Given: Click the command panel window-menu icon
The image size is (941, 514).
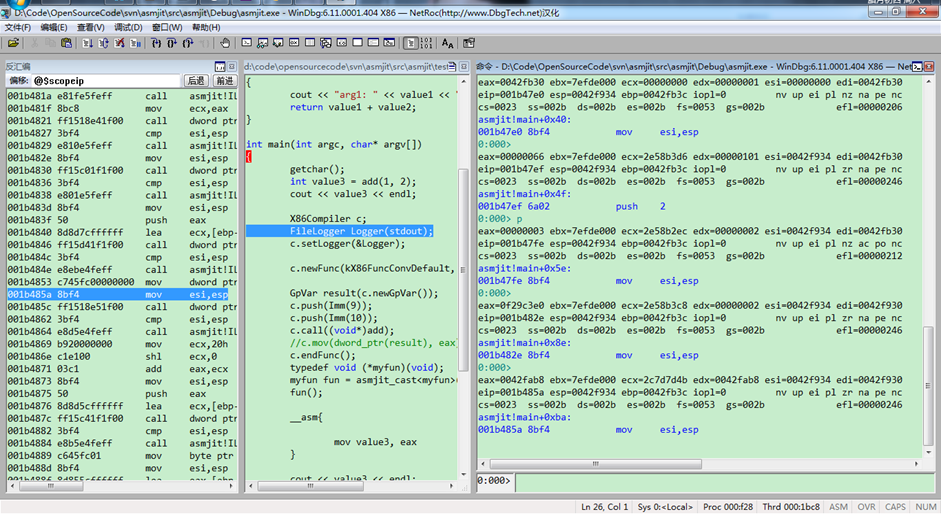Looking at the screenshot, I should 918,67.
